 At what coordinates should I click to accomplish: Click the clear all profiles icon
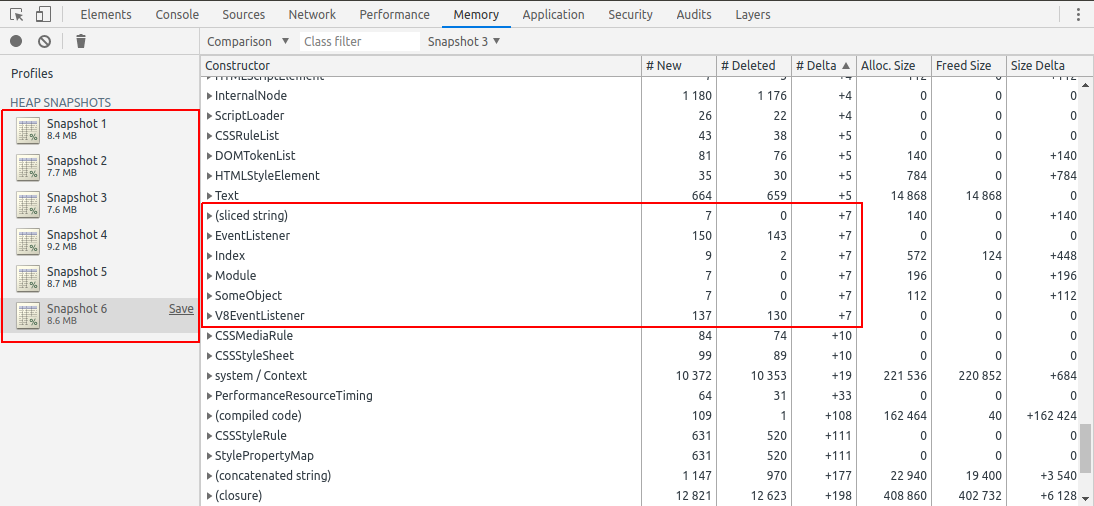coord(44,41)
